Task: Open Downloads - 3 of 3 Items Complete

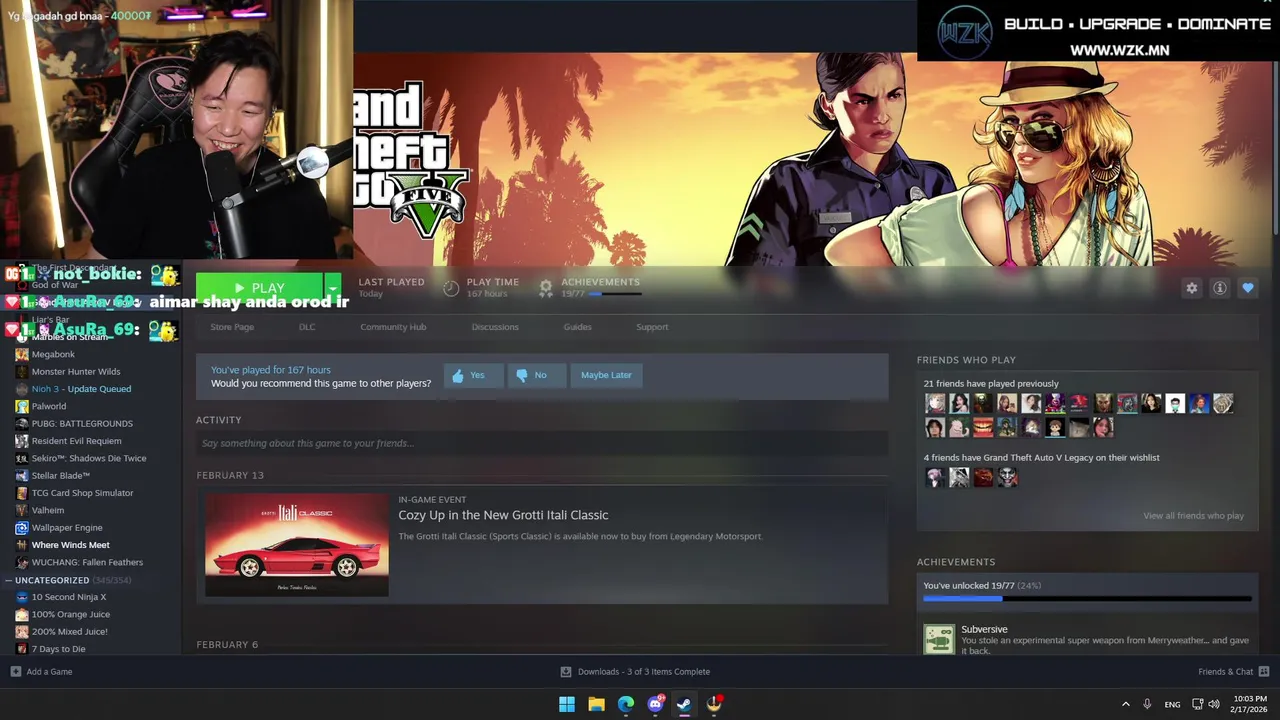Action: (x=635, y=672)
